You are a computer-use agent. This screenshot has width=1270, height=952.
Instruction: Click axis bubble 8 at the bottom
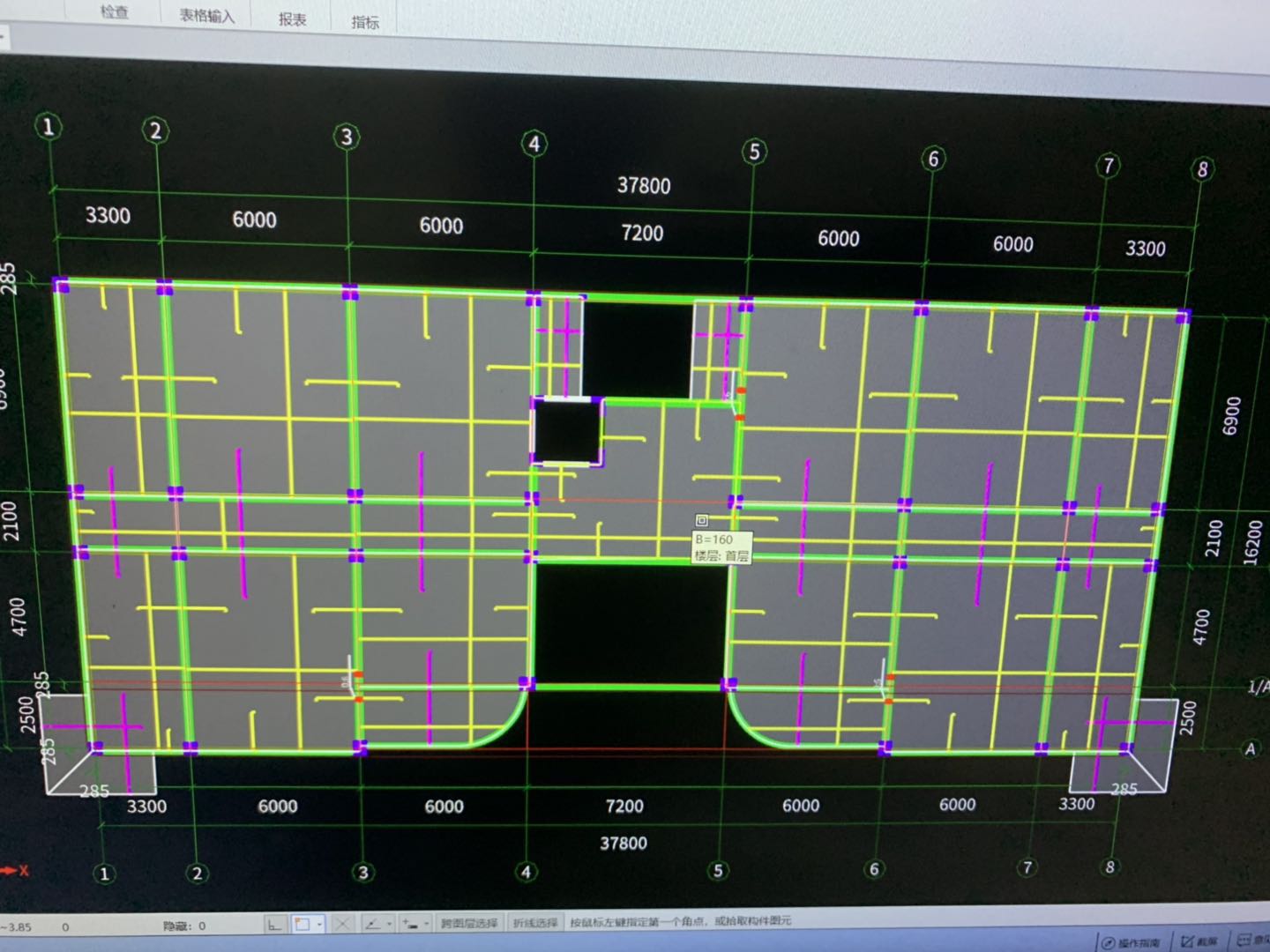point(1109,866)
